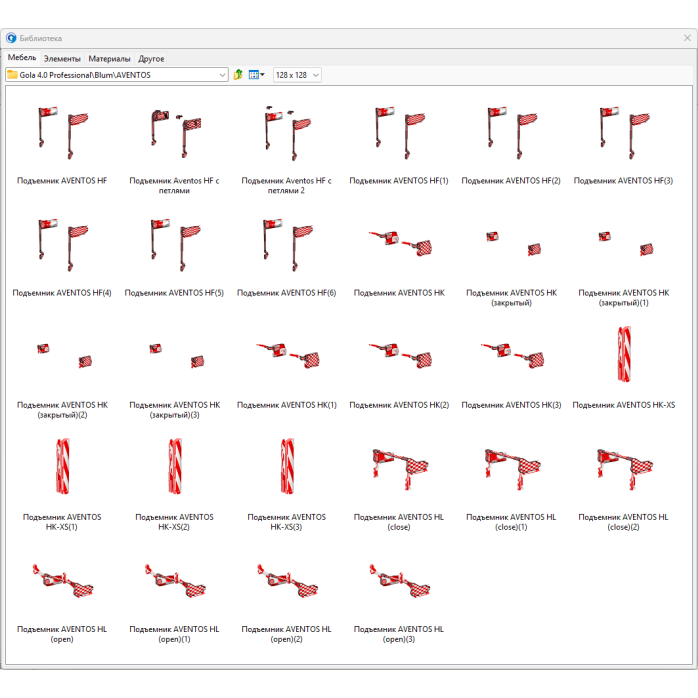Screen dimensions: 698x698
Task: Open the view mode dropdown icon
Action: (x=256, y=75)
